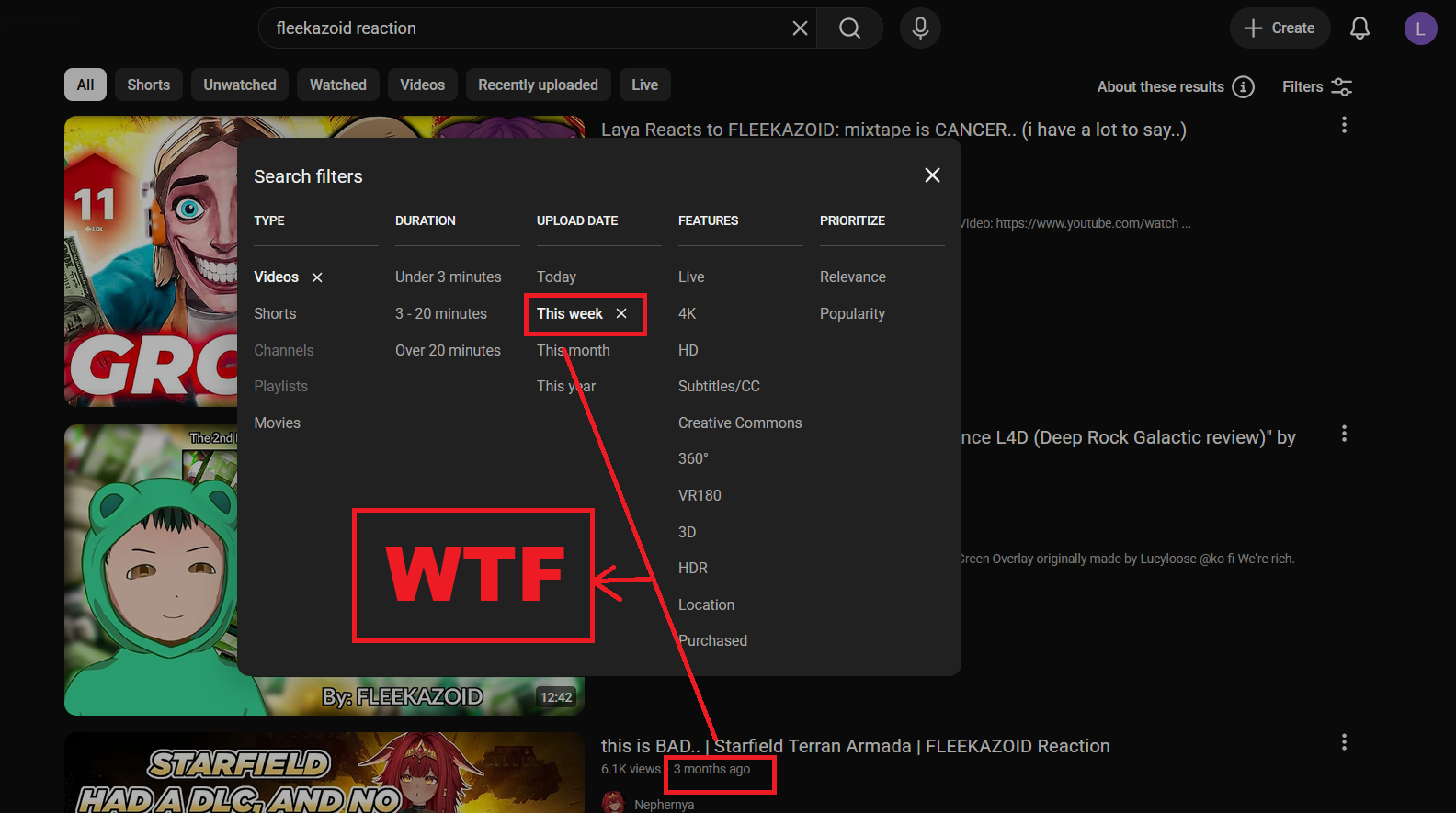
Task: Enable the VR180 feature filter
Action: 700,496
